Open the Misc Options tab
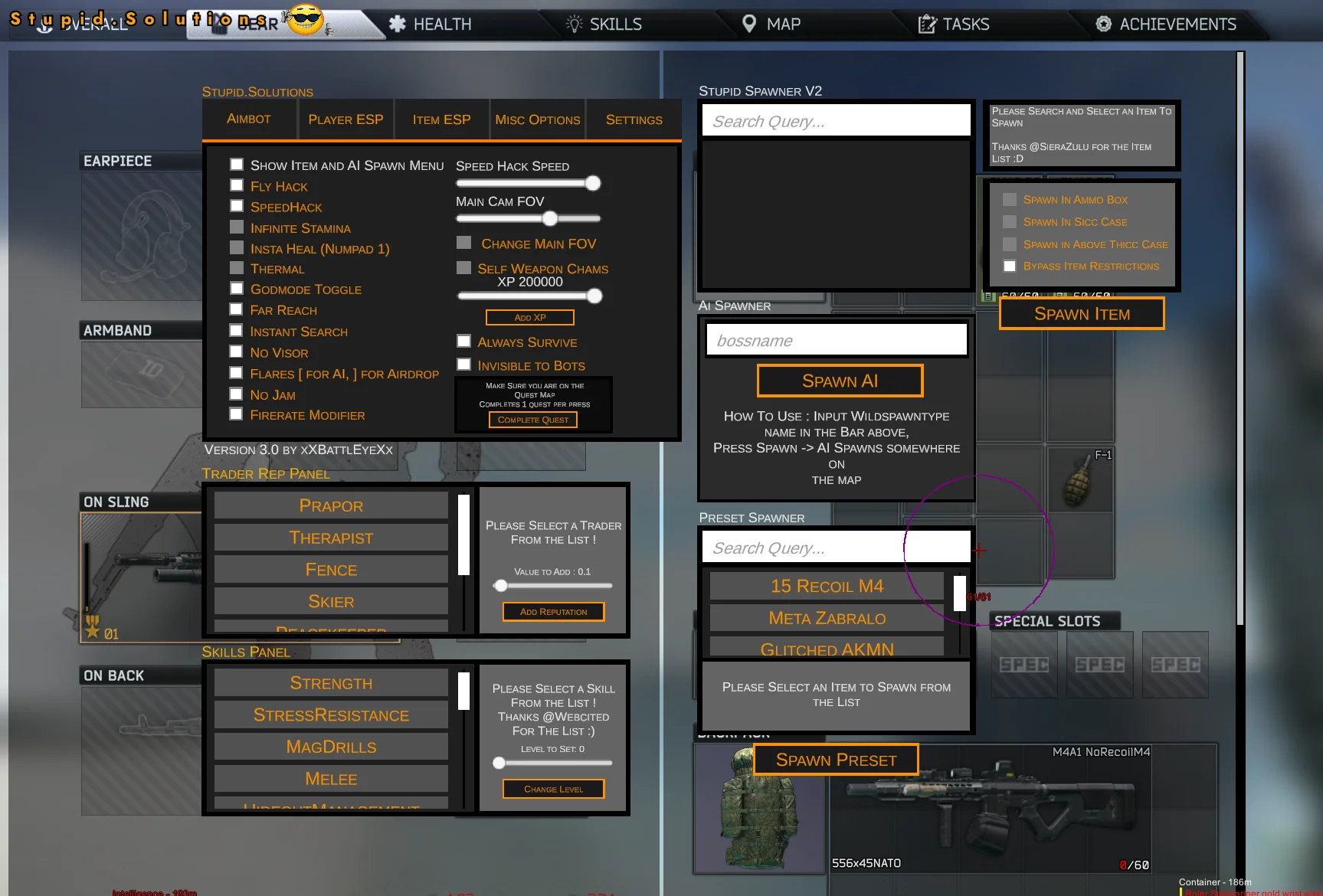 (x=537, y=119)
